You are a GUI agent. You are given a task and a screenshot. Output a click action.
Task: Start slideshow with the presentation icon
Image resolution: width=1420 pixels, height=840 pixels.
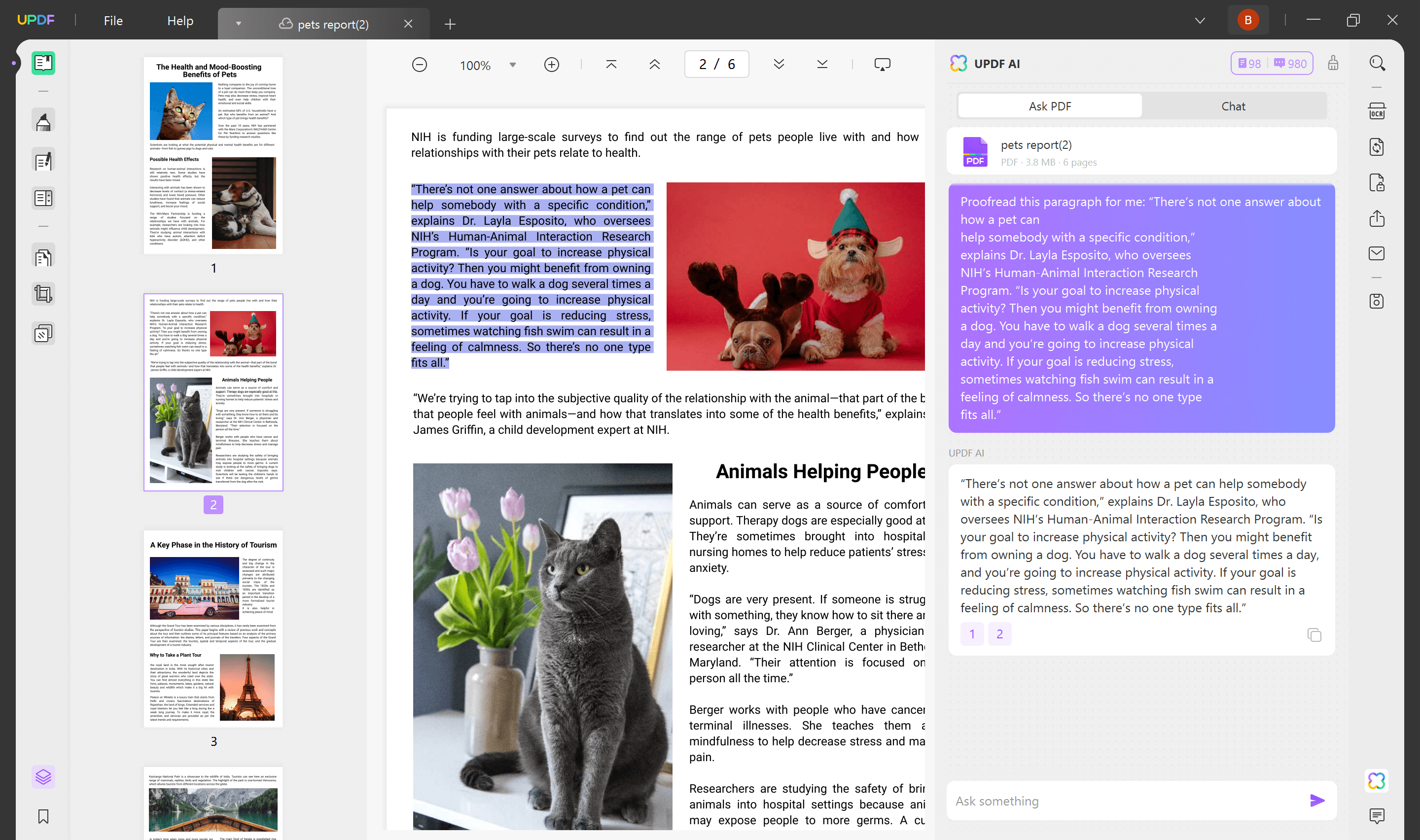click(x=882, y=64)
